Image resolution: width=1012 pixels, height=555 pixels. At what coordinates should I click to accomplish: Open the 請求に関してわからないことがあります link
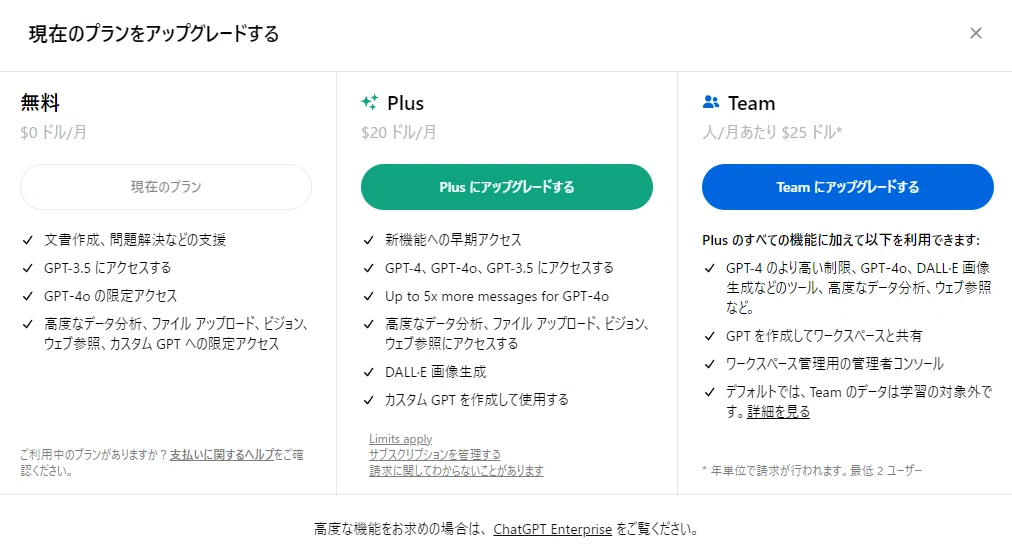[x=456, y=470]
